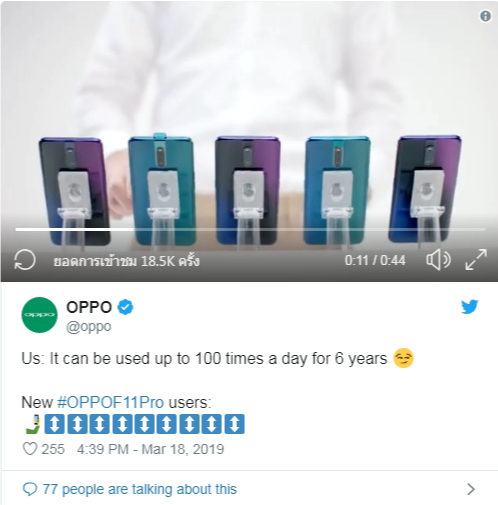The width and height of the screenshot is (498, 505).
Task: Open 77 people are talking about this
Action: (x=140, y=489)
